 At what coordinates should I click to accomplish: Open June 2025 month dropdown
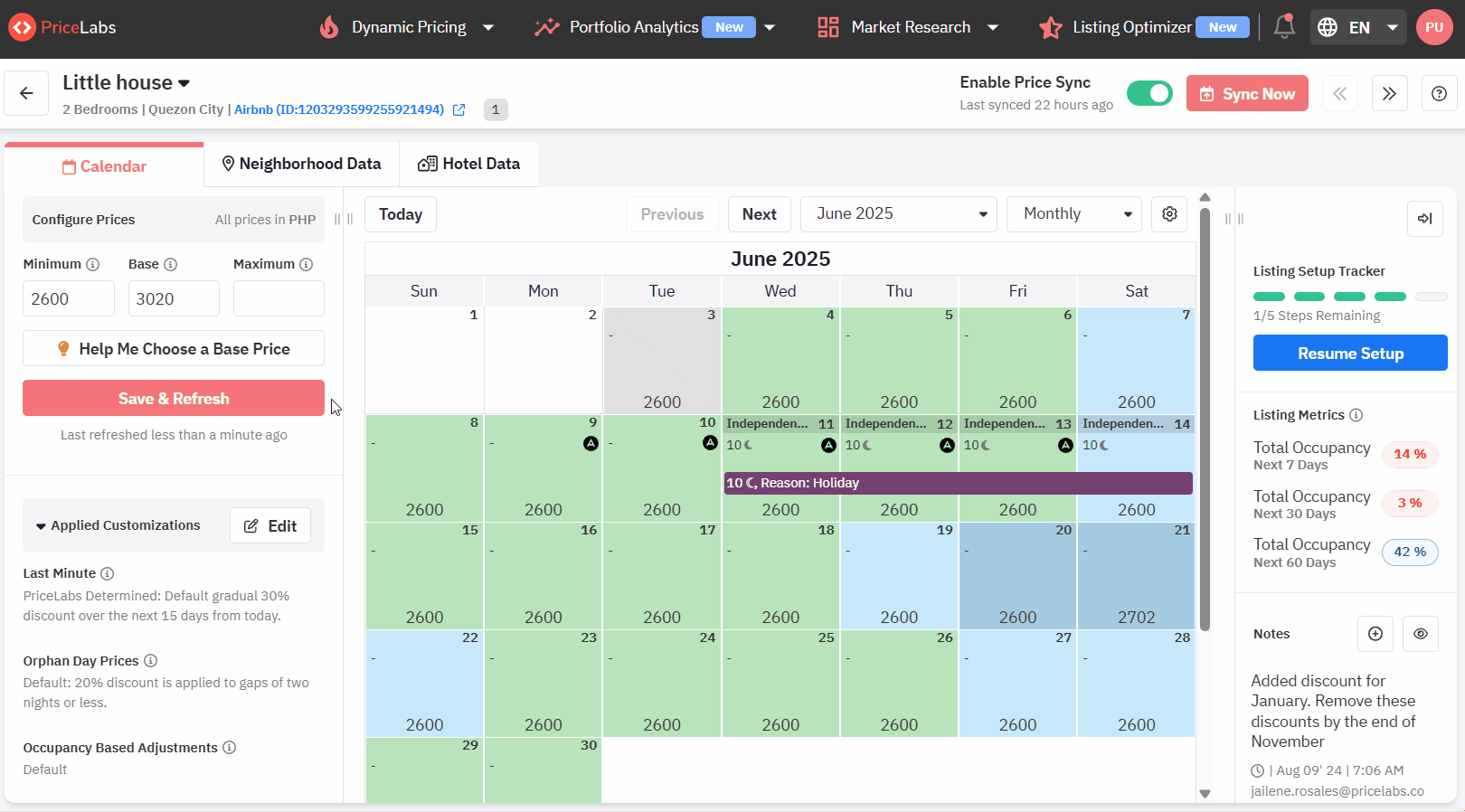pos(899,214)
